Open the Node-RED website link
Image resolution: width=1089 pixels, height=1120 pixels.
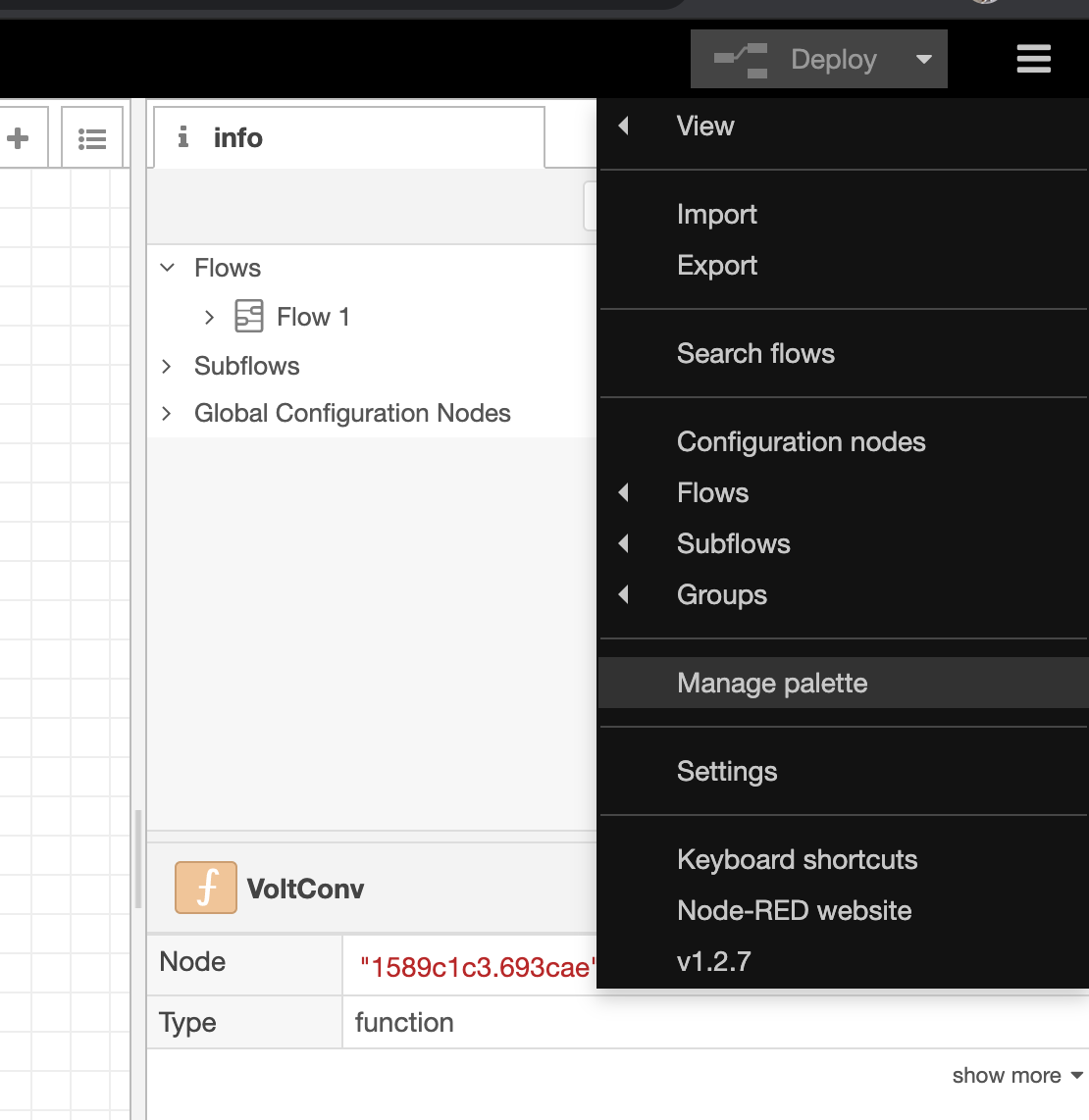tap(794, 910)
